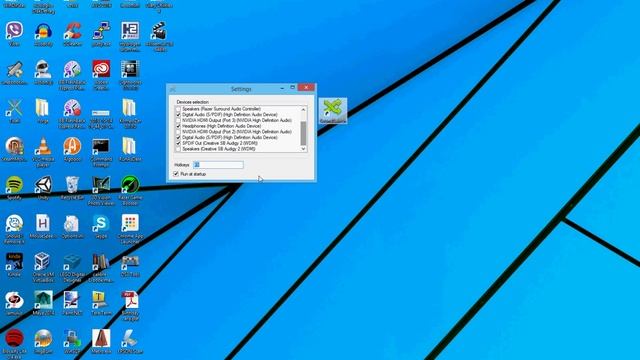The width and height of the screenshot is (640, 360).
Task: Maximize the Settings window
Action: (292, 87)
